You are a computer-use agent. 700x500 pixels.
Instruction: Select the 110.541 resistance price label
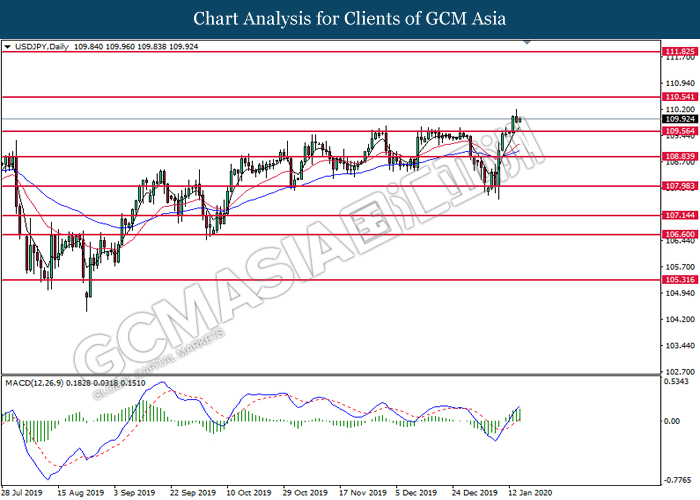[680, 97]
